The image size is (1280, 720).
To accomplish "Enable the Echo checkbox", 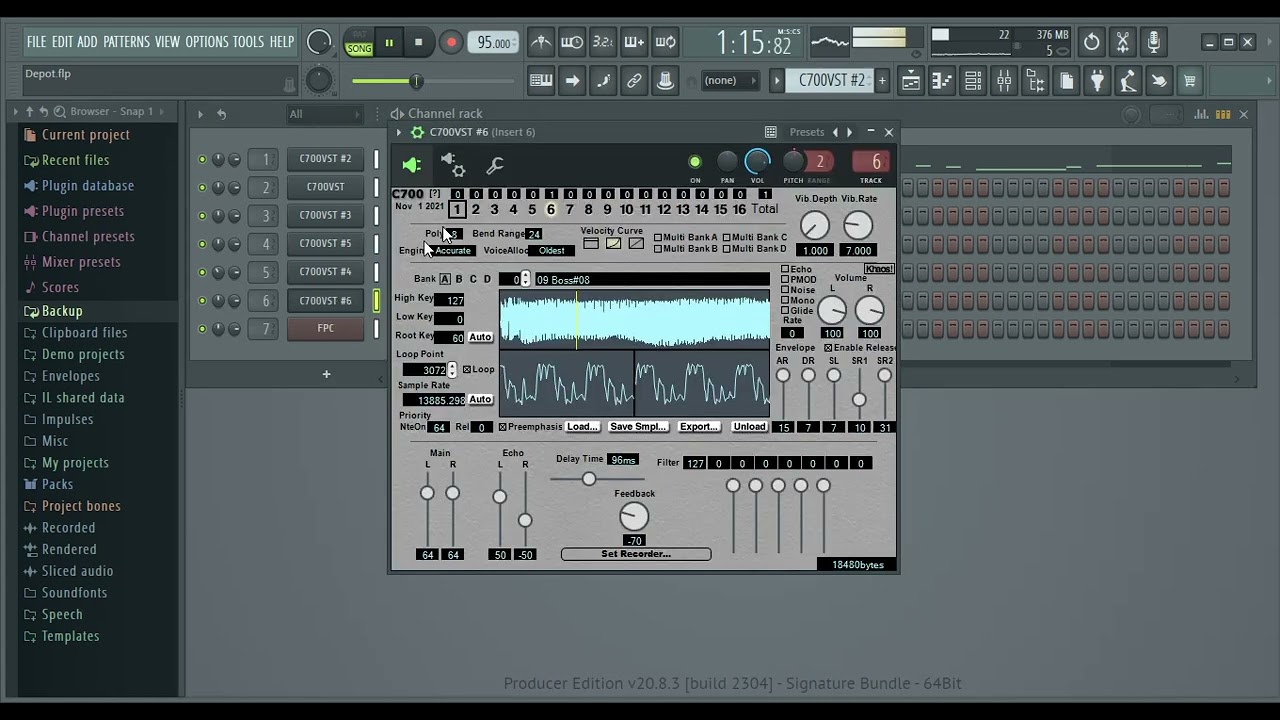I will click(x=785, y=269).
